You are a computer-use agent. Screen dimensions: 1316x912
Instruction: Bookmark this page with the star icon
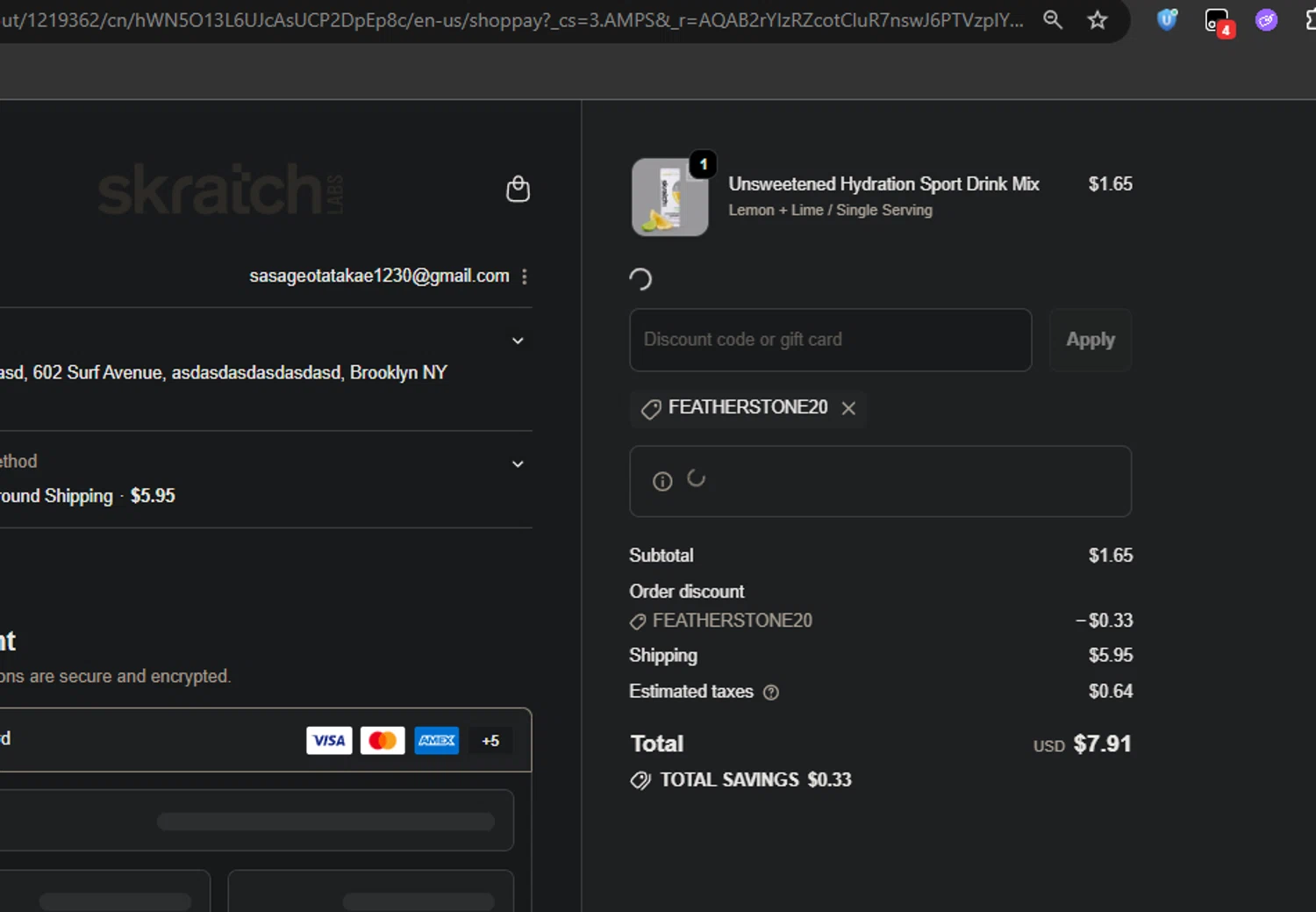coord(1097,20)
